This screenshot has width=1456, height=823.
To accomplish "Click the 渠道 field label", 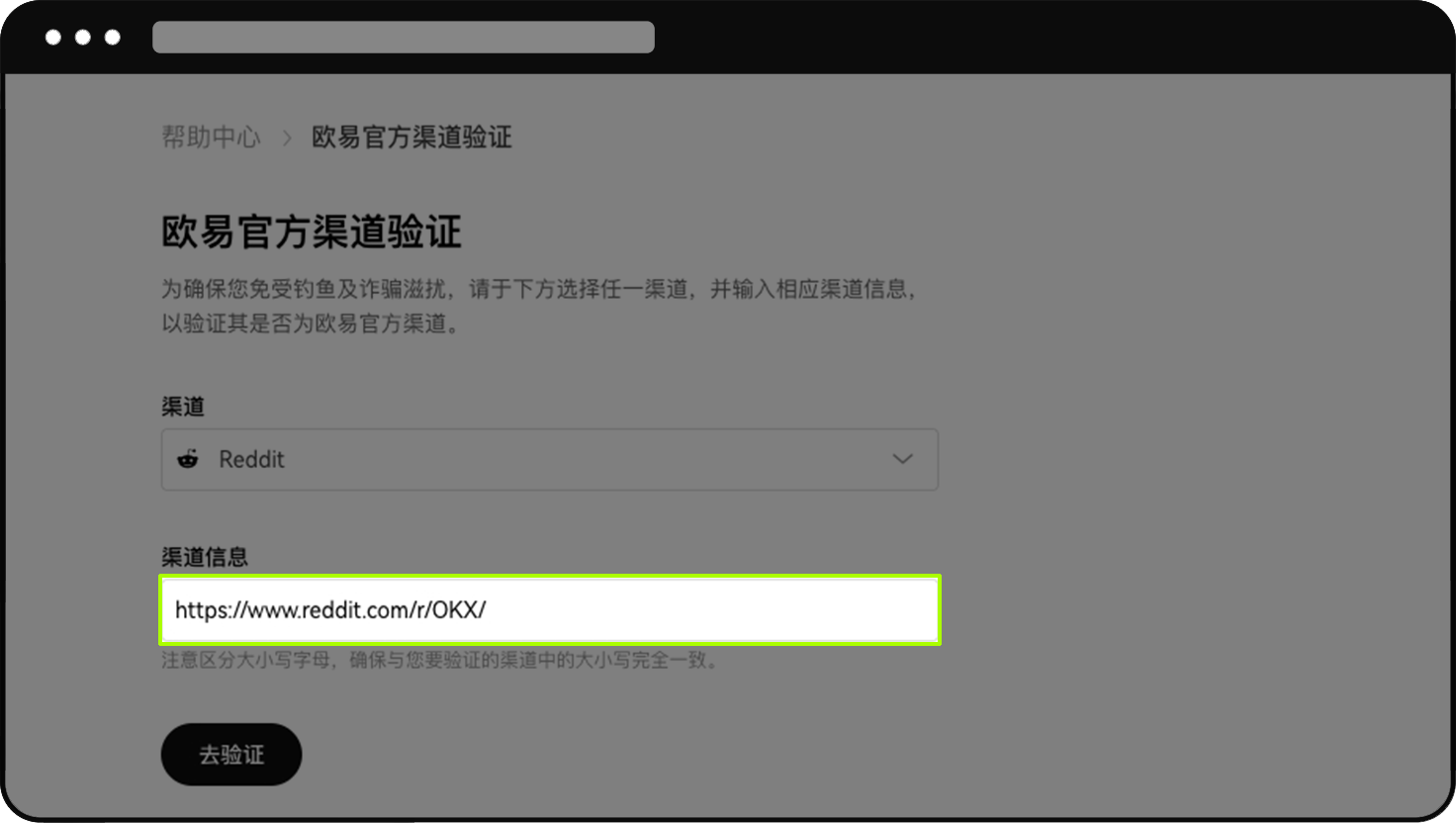I will (183, 407).
